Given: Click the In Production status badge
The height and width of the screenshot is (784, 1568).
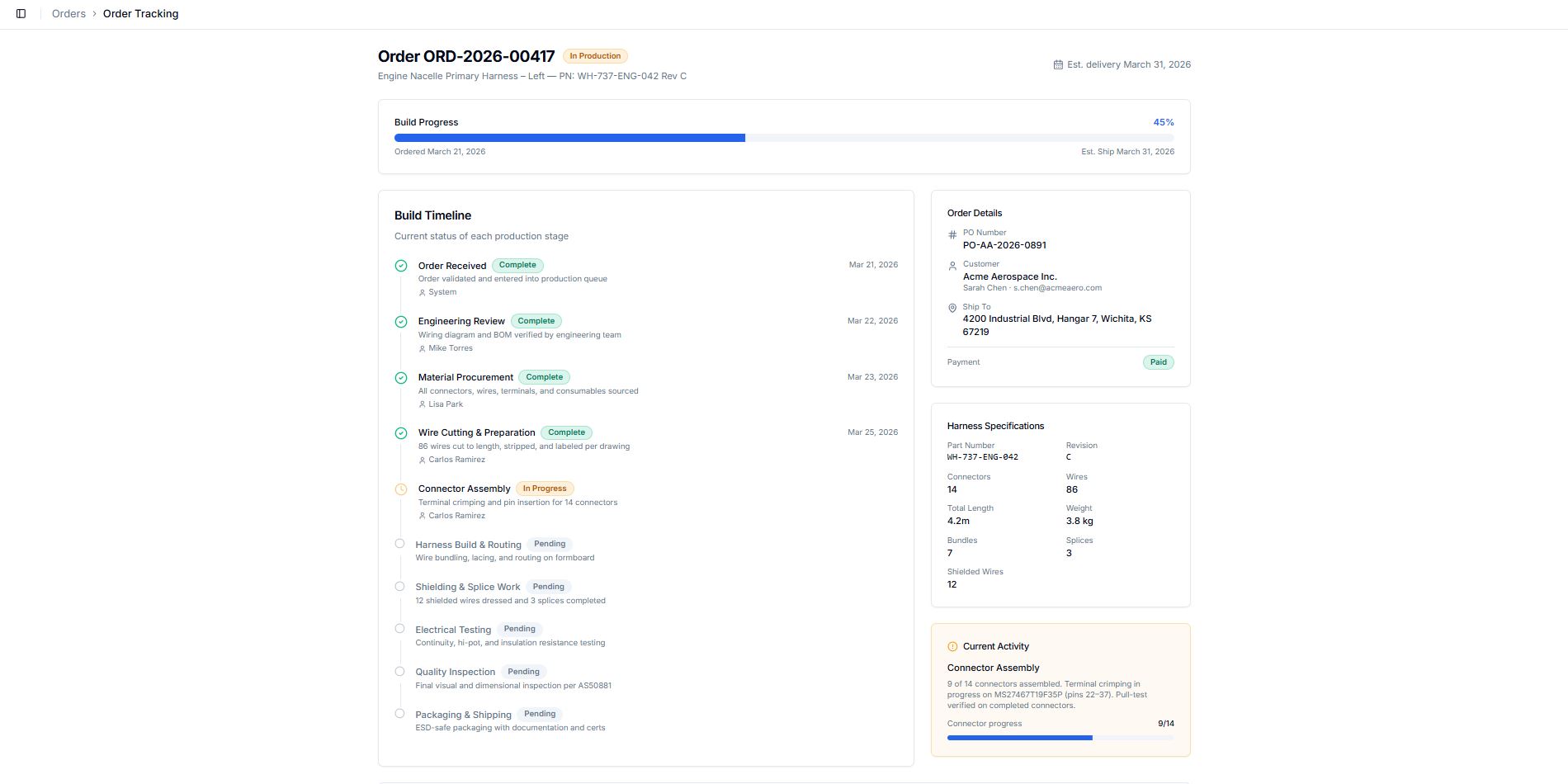Looking at the screenshot, I should 595,56.
